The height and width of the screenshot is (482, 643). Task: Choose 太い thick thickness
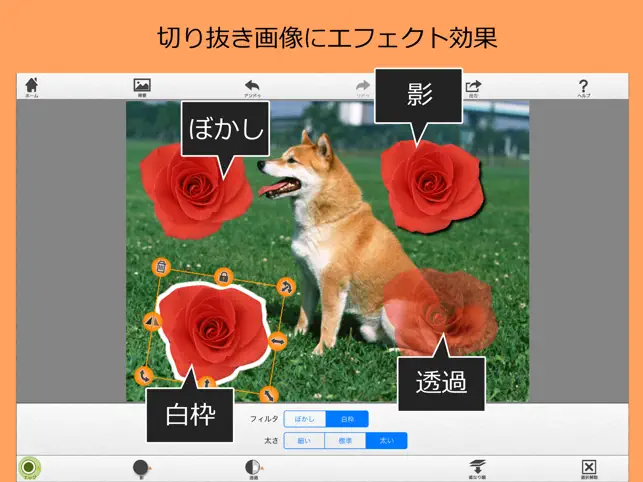386,441
